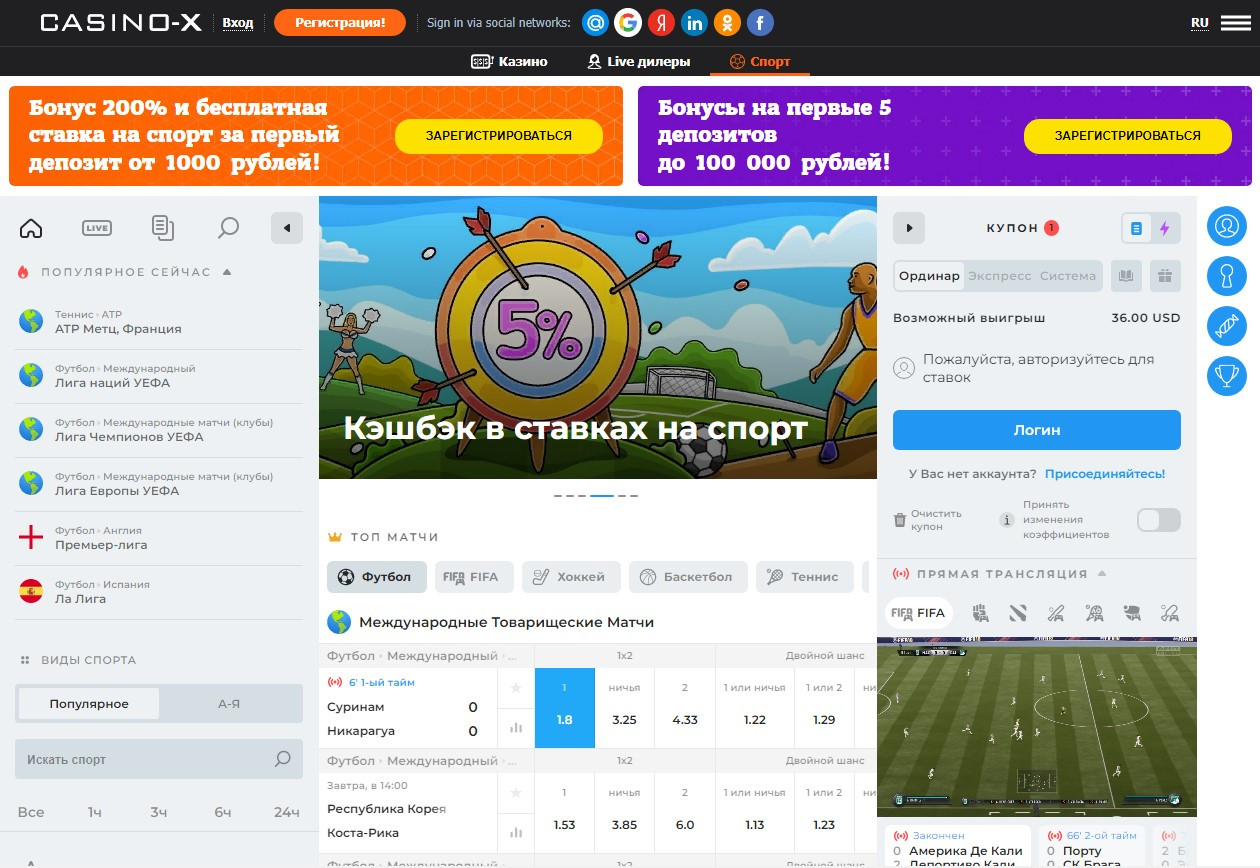Select the Популярное sports filter option
The width and height of the screenshot is (1260, 868).
89,704
